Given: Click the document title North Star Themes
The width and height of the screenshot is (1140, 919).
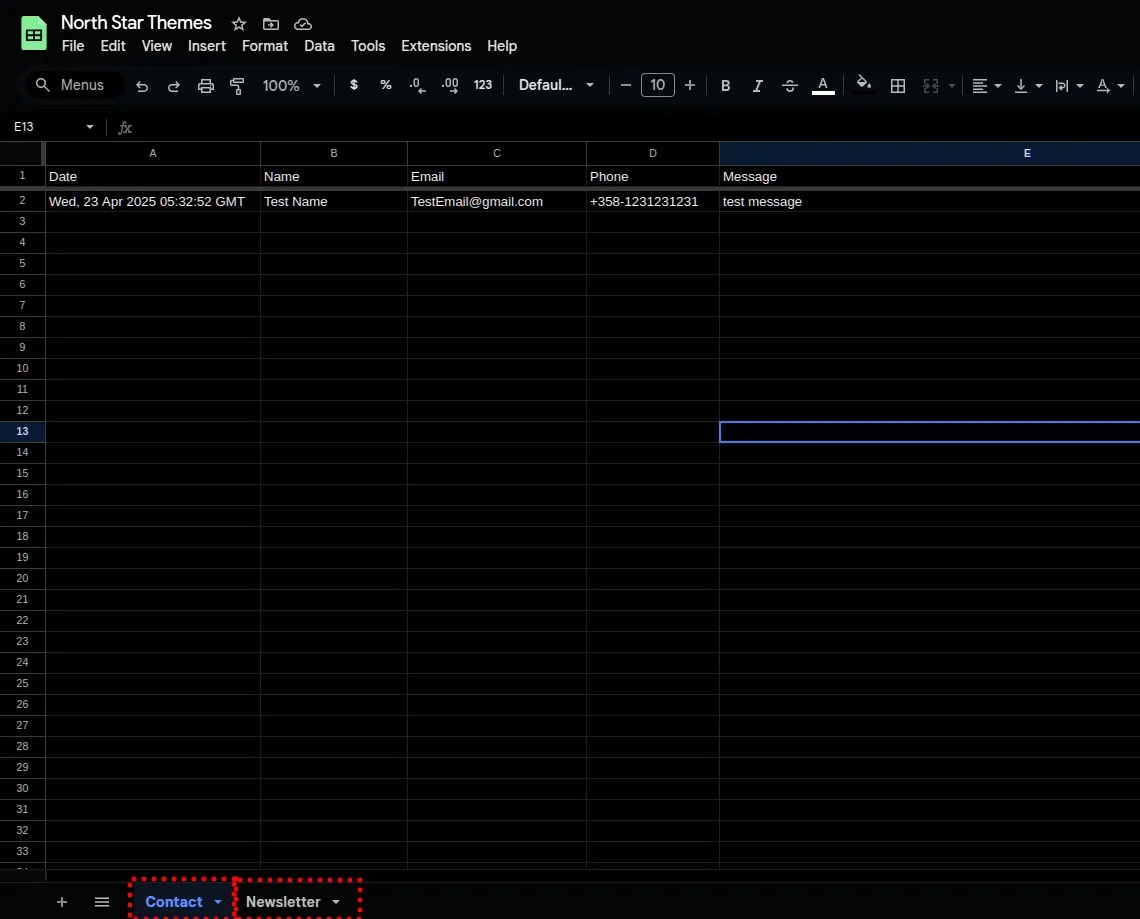Looking at the screenshot, I should [x=136, y=23].
